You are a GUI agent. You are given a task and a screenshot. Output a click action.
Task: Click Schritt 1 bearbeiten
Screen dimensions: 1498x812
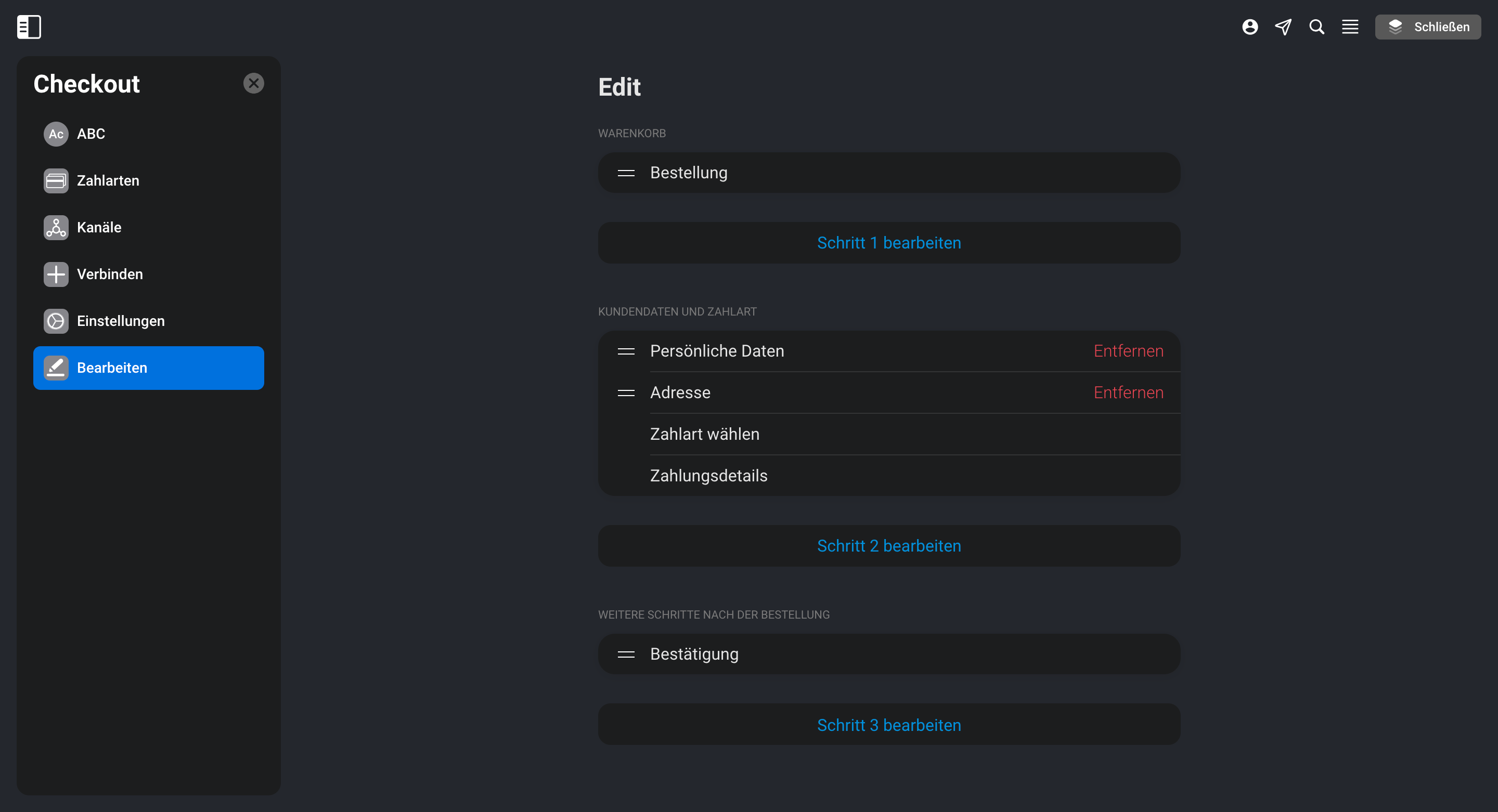point(888,242)
